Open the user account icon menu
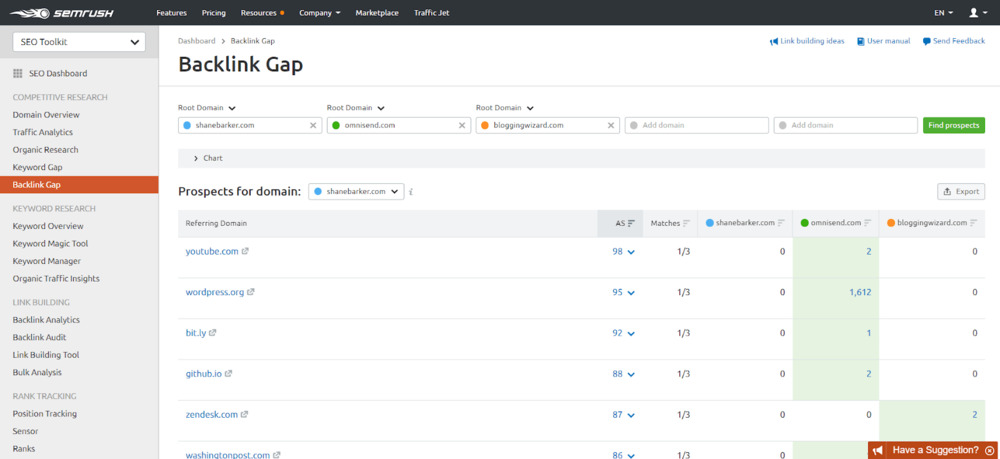This screenshot has height=459, width=1000. [x=976, y=13]
